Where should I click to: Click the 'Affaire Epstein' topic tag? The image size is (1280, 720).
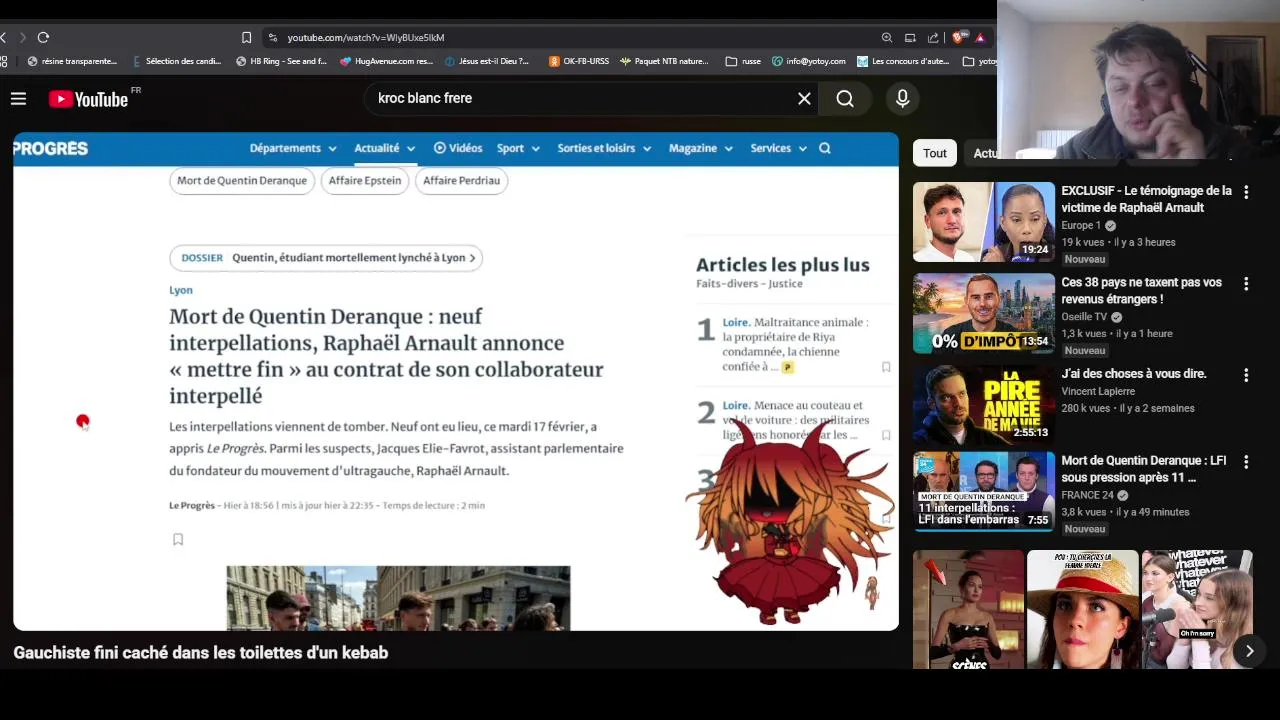[365, 180]
